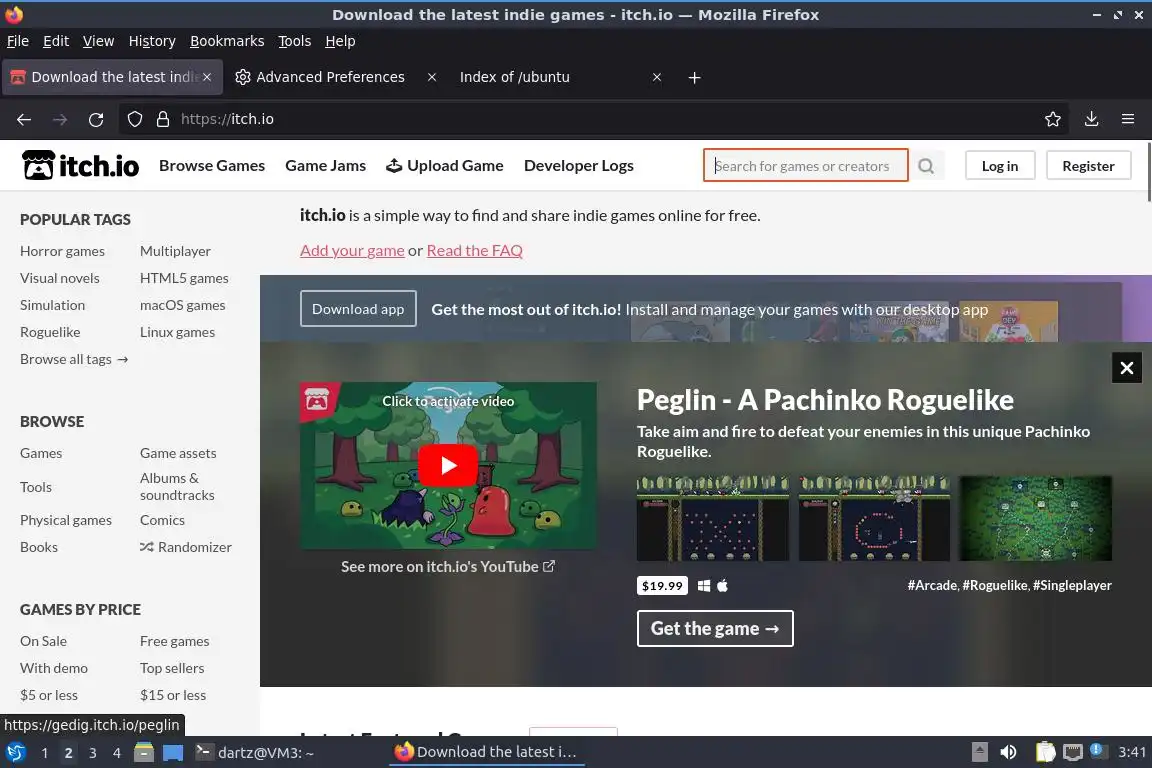Click the Apple platform icon
The height and width of the screenshot is (768, 1152).
click(x=722, y=586)
